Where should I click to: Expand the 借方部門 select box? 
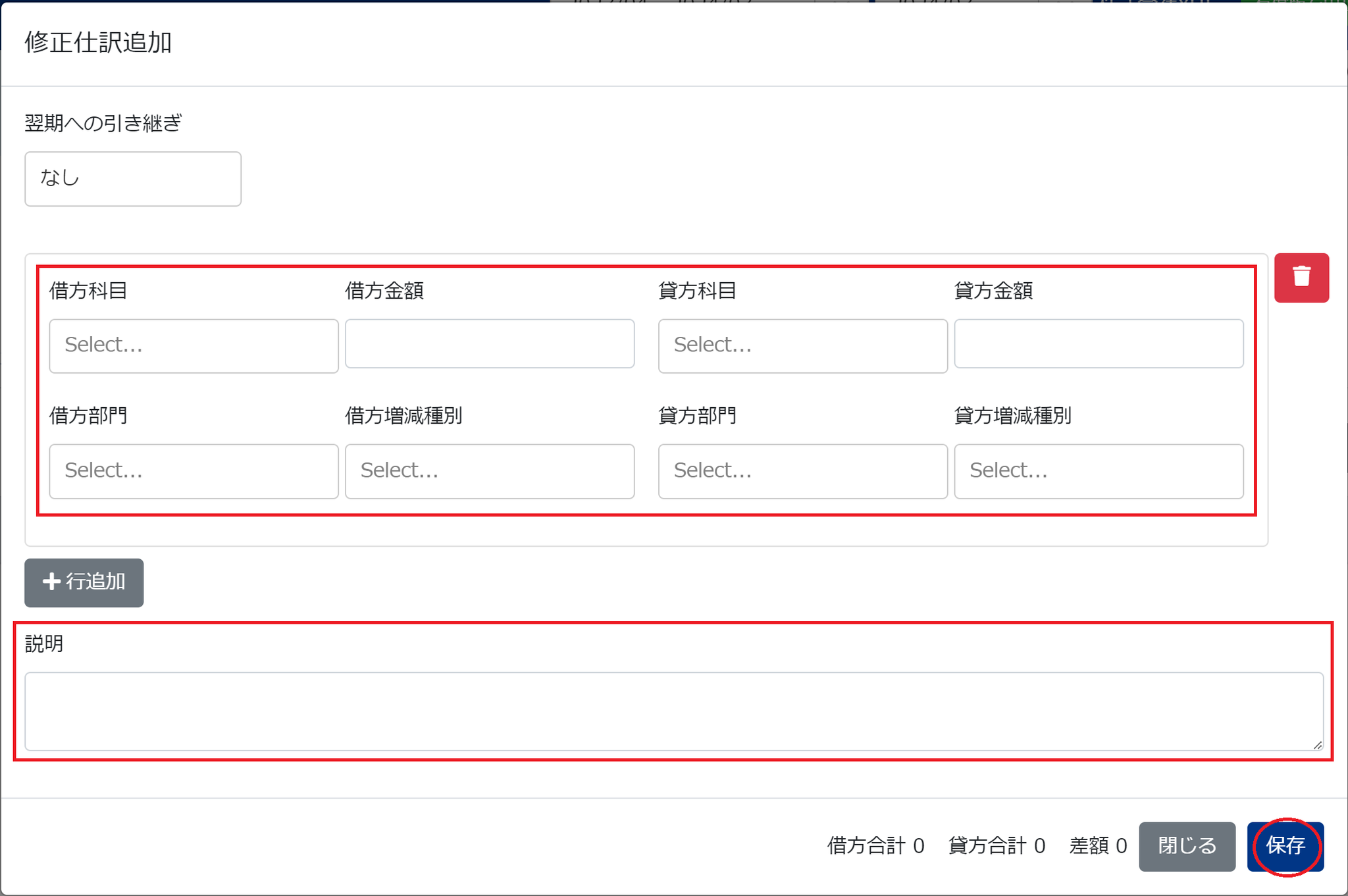click(194, 471)
